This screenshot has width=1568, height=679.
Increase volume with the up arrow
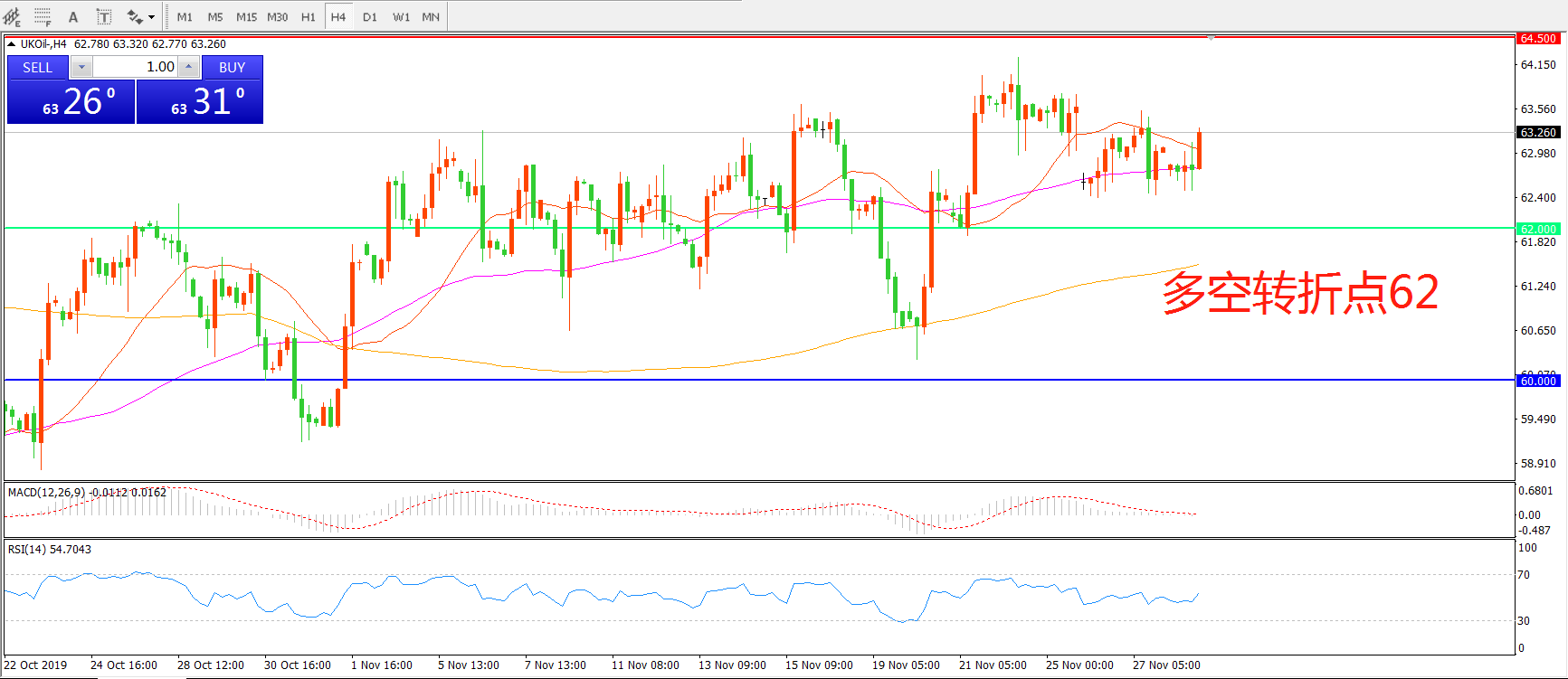188,67
